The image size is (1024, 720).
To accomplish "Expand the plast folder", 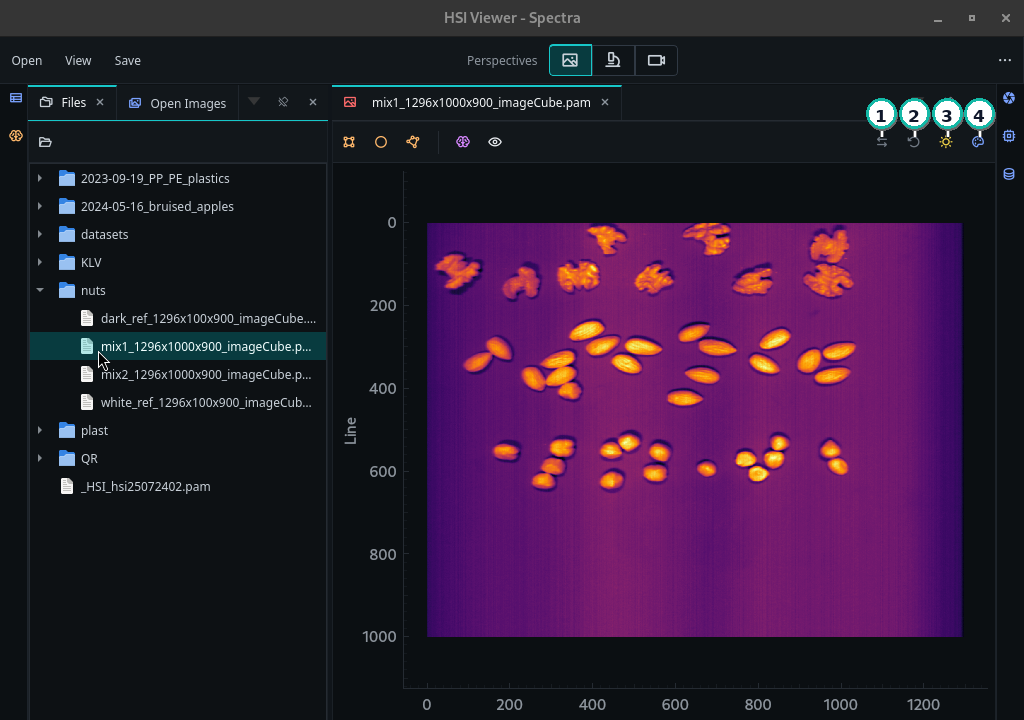I will 40,431.
